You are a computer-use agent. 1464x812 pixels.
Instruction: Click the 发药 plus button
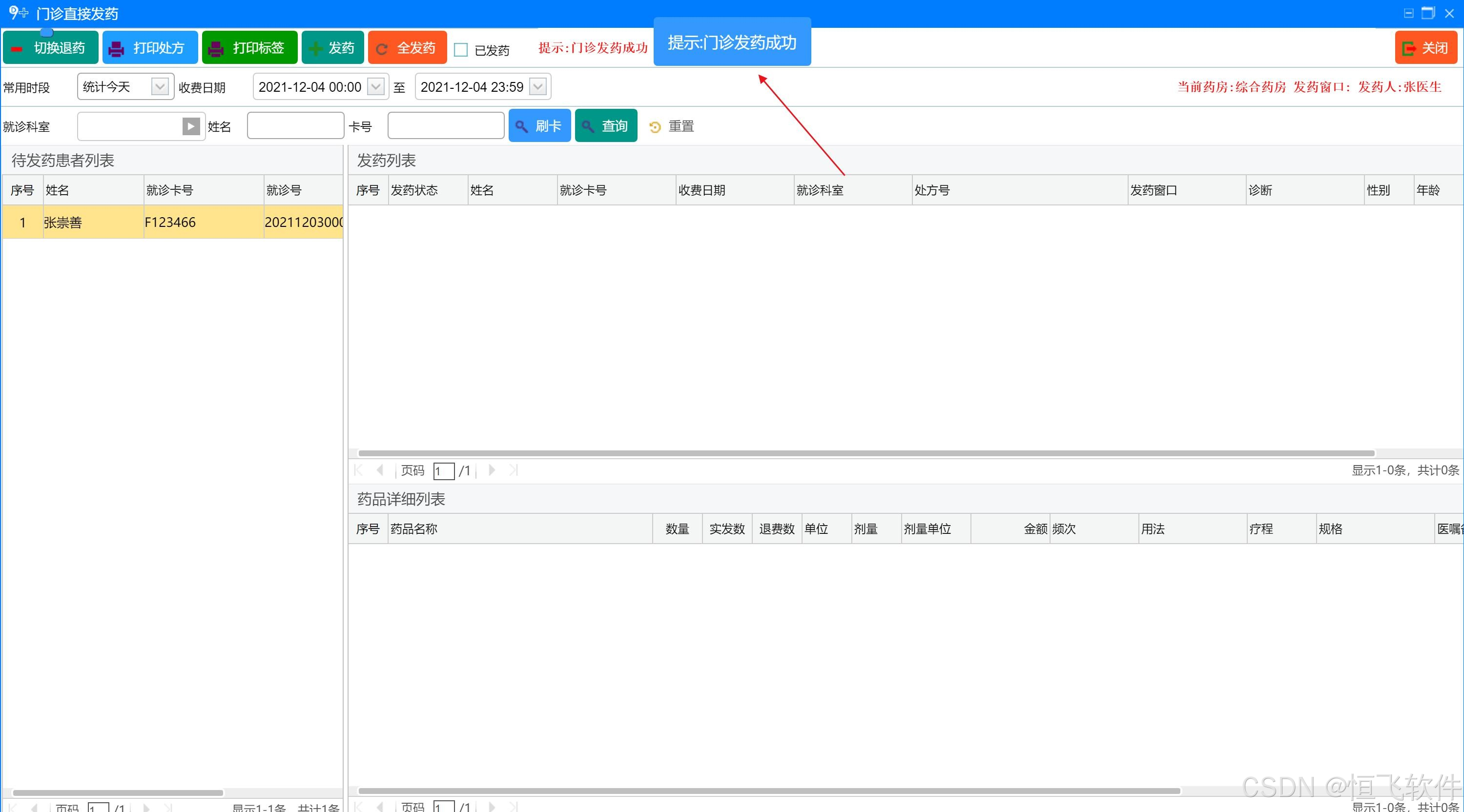(332, 48)
